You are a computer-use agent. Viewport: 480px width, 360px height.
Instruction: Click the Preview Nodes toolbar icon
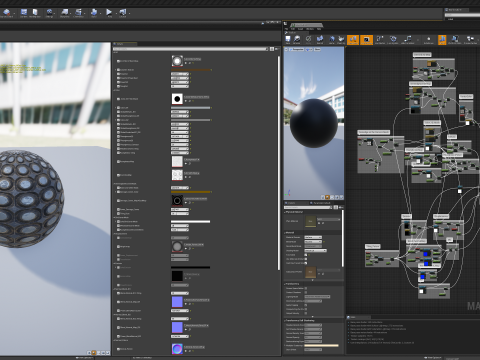[x=470, y=40]
